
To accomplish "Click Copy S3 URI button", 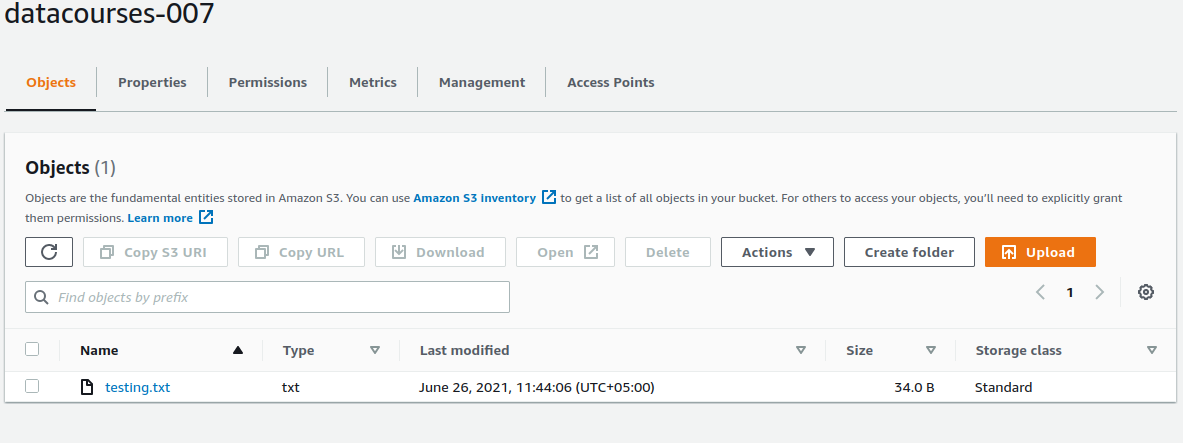I will click(155, 252).
